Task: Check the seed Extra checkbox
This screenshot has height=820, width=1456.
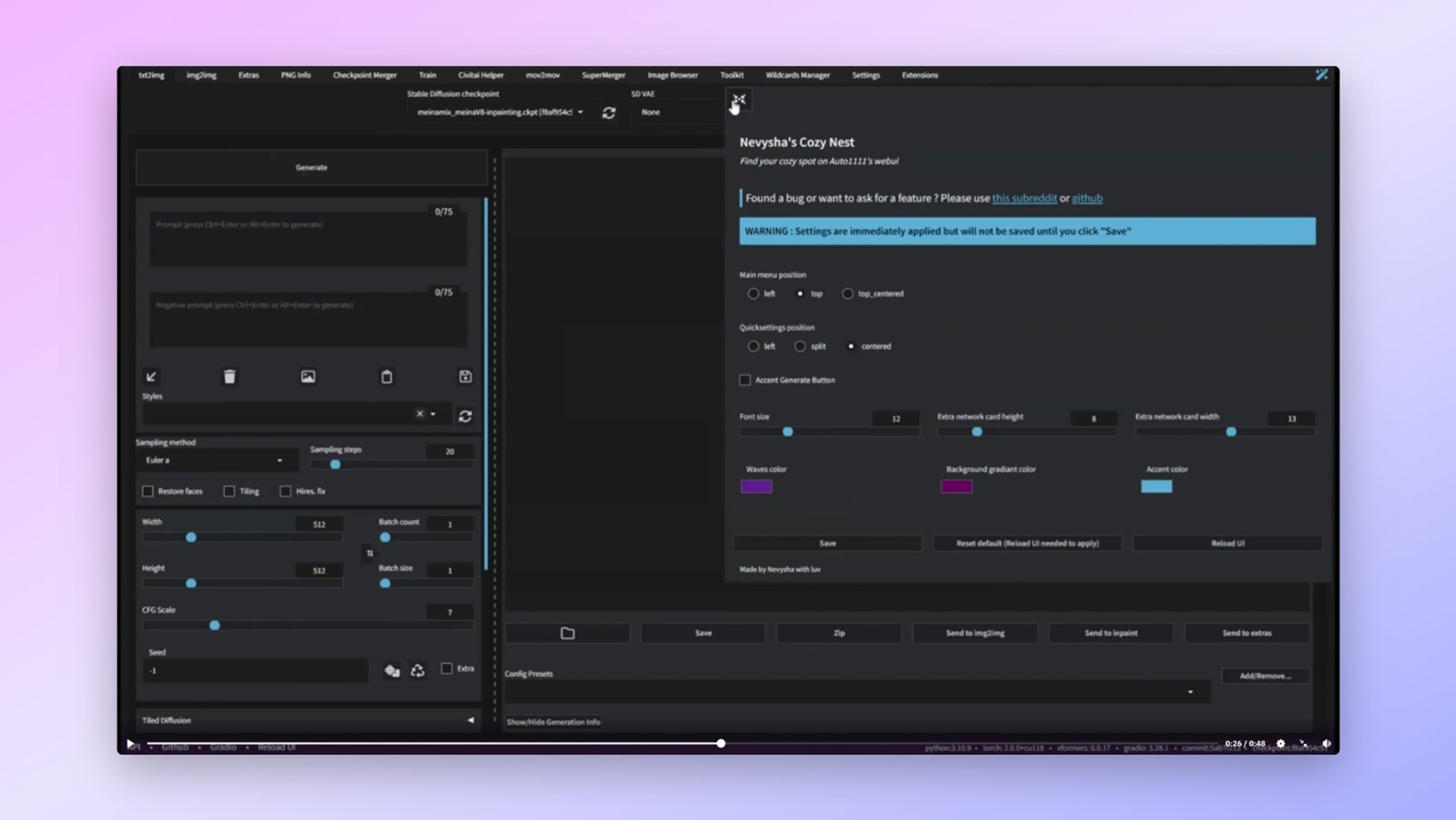Action: (x=447, y=668)
